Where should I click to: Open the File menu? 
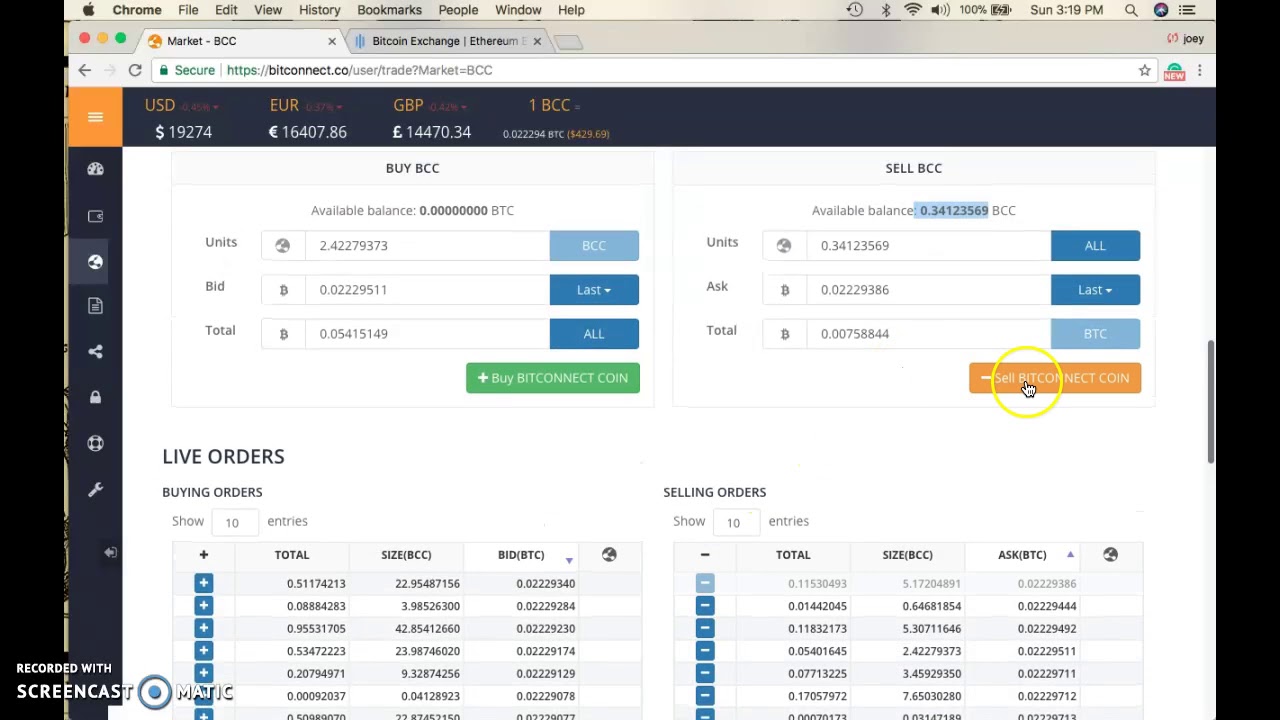(x=188, y=10)
